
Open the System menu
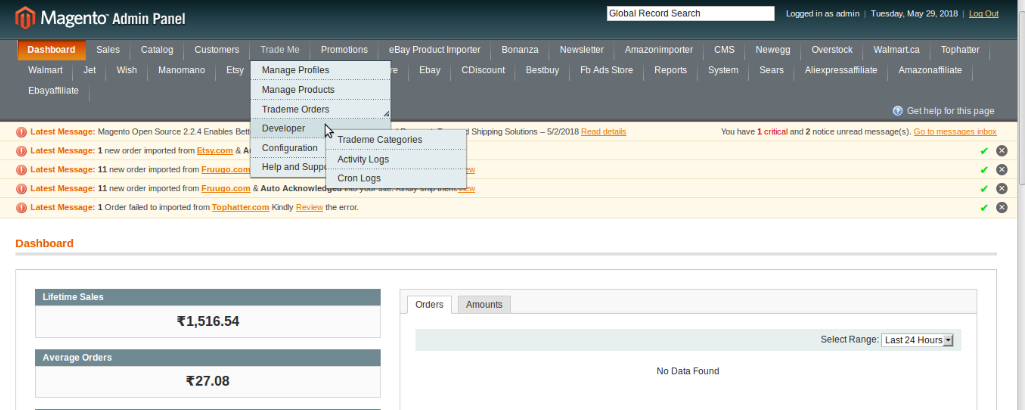724,70
